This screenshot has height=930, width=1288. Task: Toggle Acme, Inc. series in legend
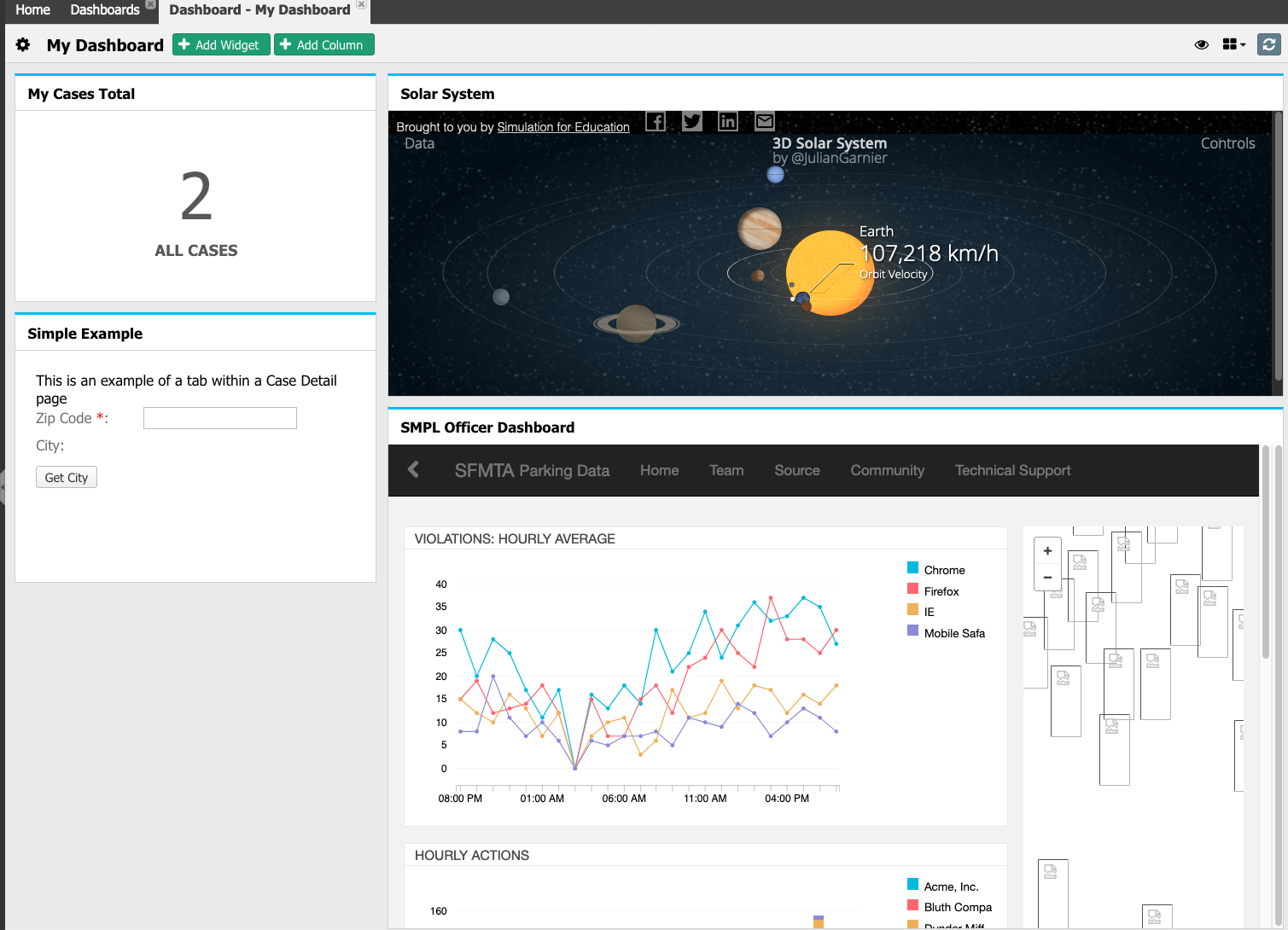point(943,886)
